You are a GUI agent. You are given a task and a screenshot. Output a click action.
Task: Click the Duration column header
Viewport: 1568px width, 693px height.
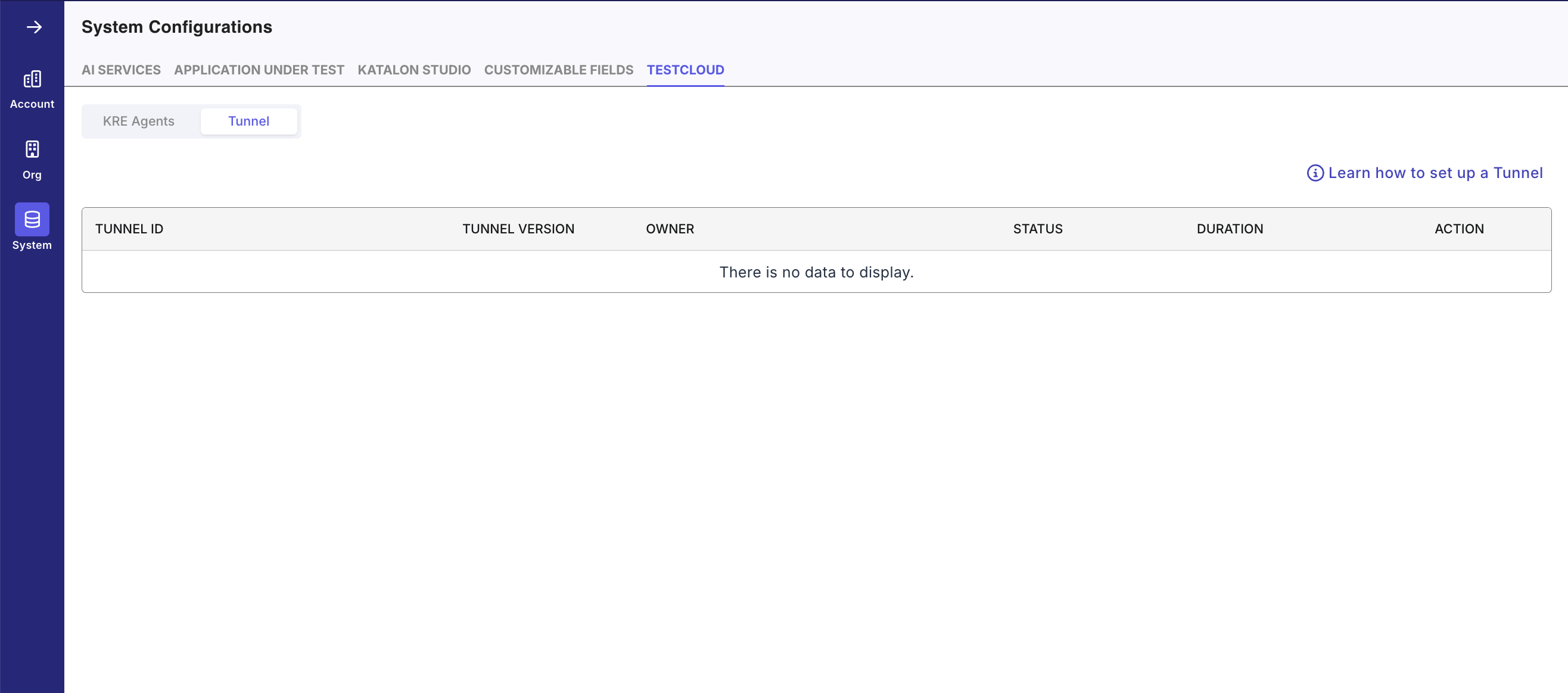1230,229
